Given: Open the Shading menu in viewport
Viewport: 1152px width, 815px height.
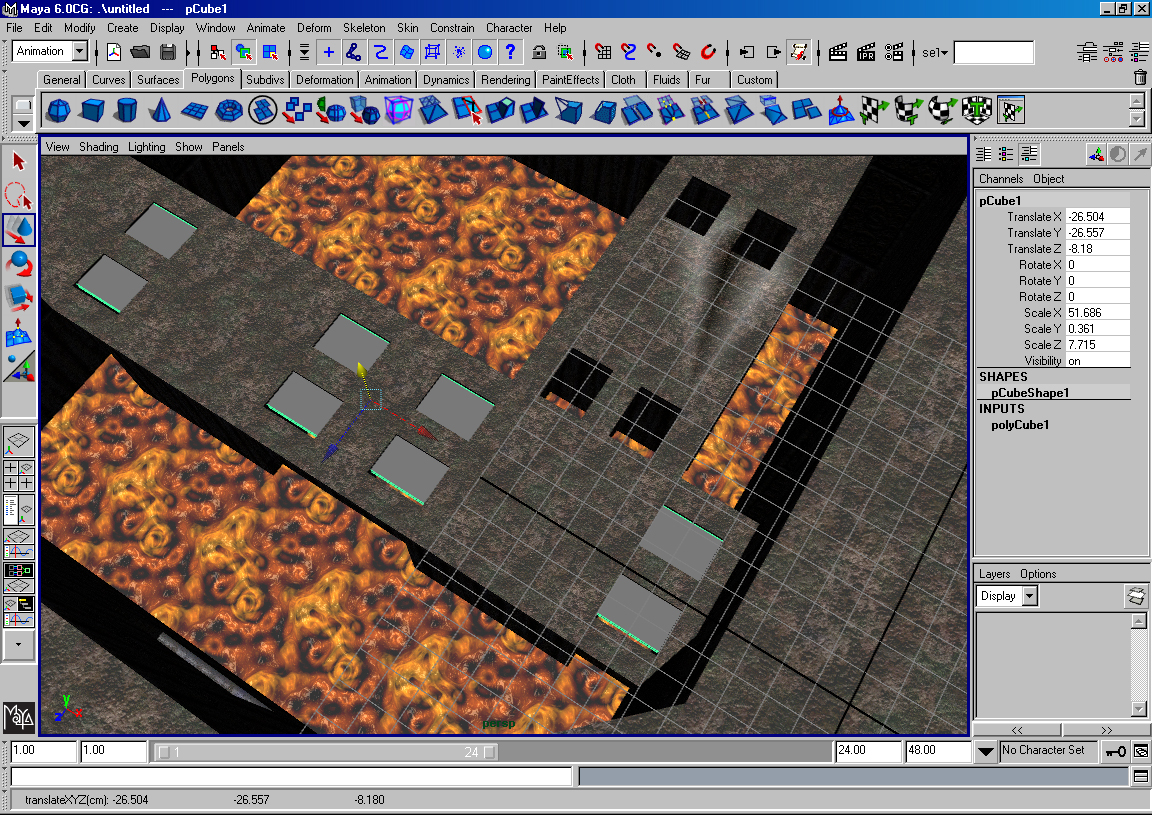Looking at the screenshot, I should [98, 147].
